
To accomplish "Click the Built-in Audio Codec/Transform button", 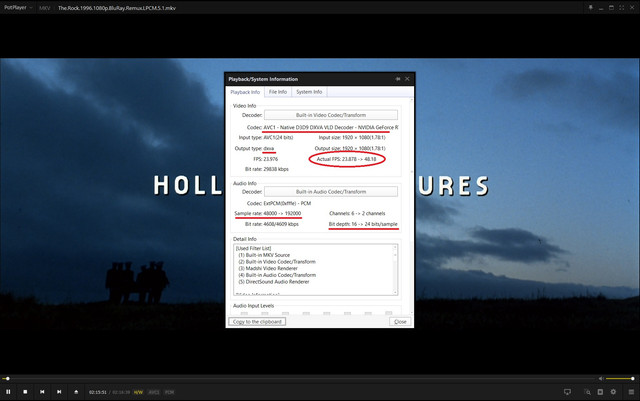I will click(x=331, y=192).
